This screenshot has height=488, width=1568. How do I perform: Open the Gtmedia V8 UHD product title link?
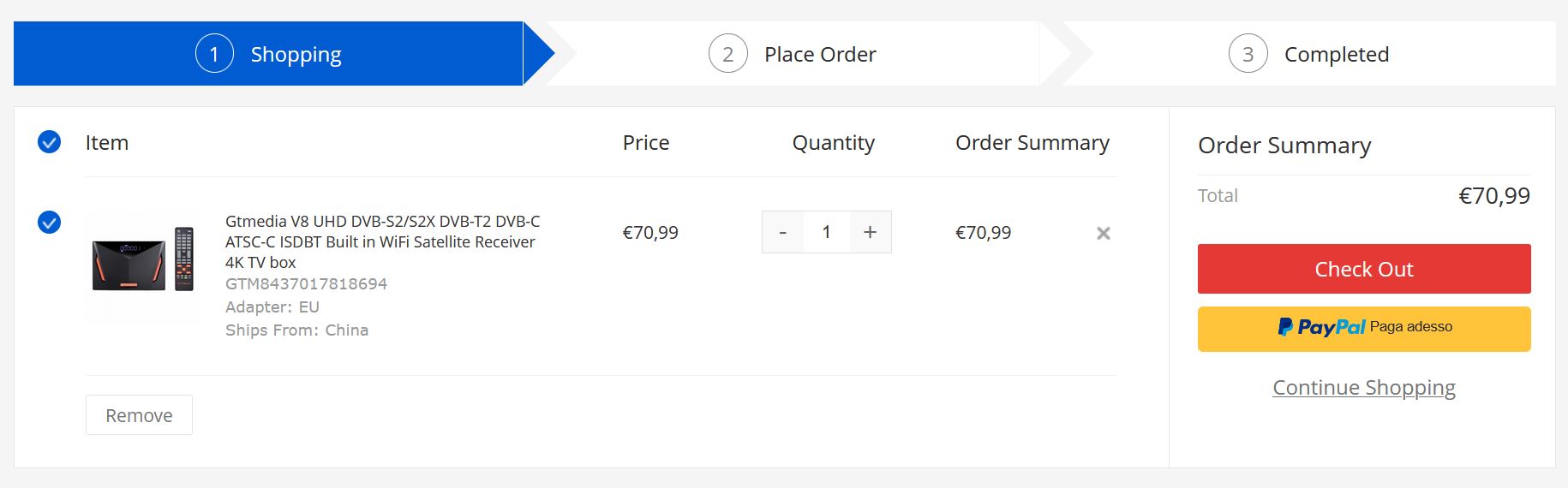(x=382, y=241)
